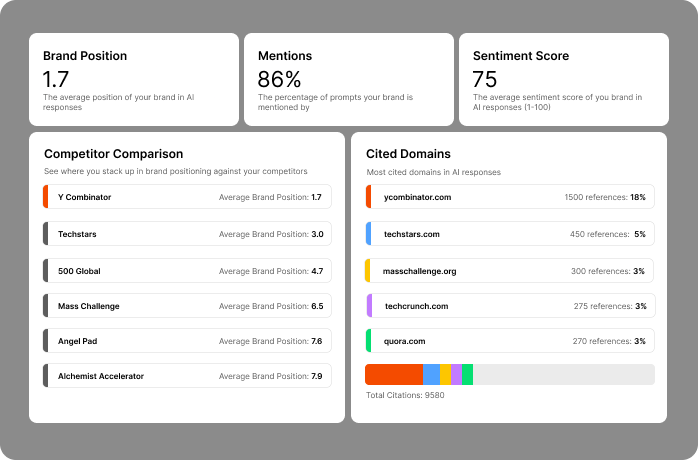
Task: Click the Alchemist Accelerator row
Action: click(187, 376)
